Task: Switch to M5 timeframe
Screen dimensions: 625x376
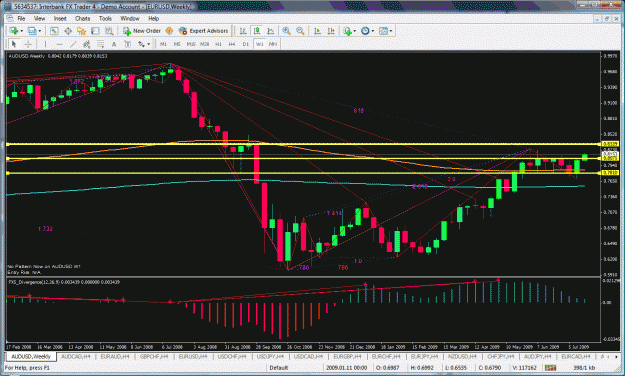Action: [x=177, y=44]
